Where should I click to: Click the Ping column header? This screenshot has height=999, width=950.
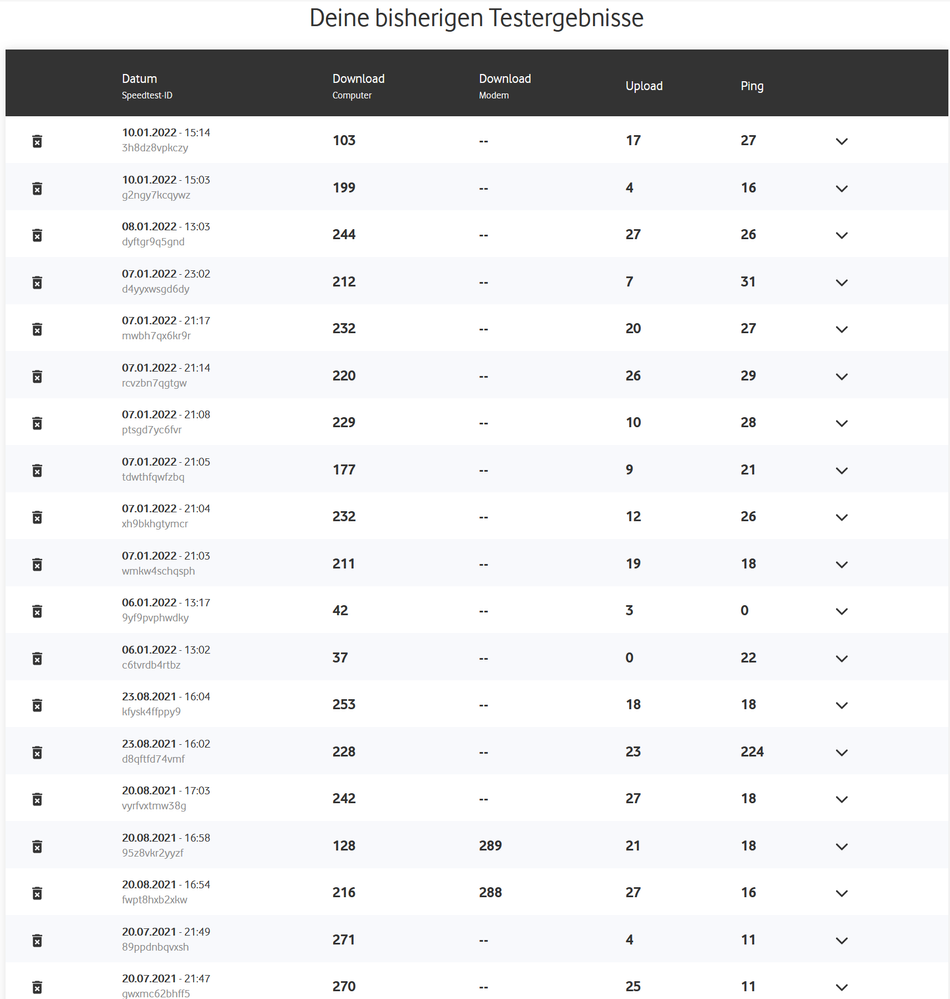click(x=752, y=86)
